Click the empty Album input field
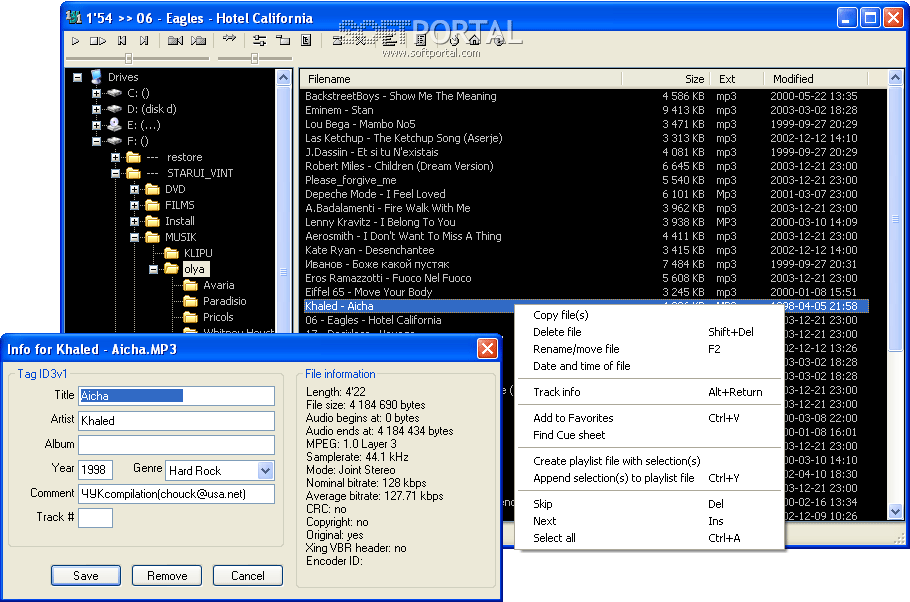The height and width of the screenshot is (602, 910). 176,445
